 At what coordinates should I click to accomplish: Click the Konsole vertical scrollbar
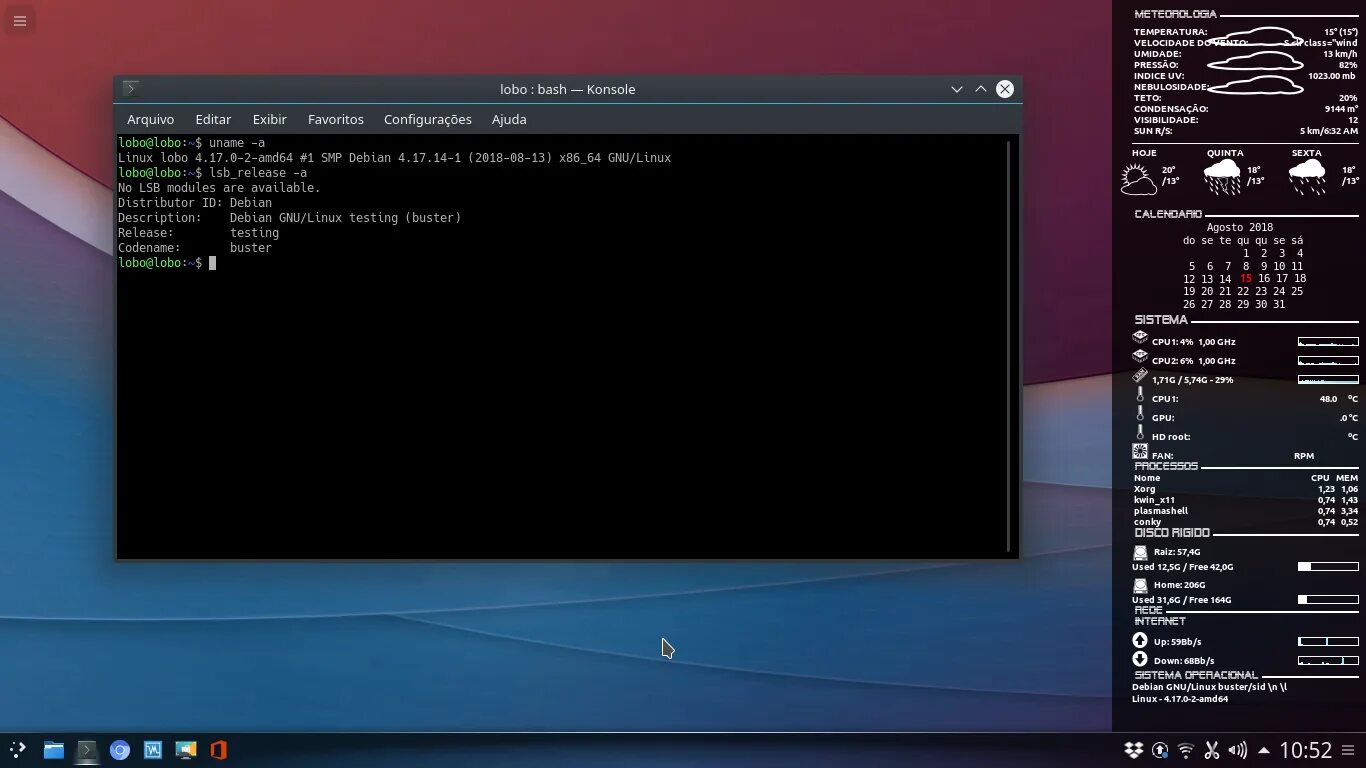pyautogui.click(x=1008, y=346)
